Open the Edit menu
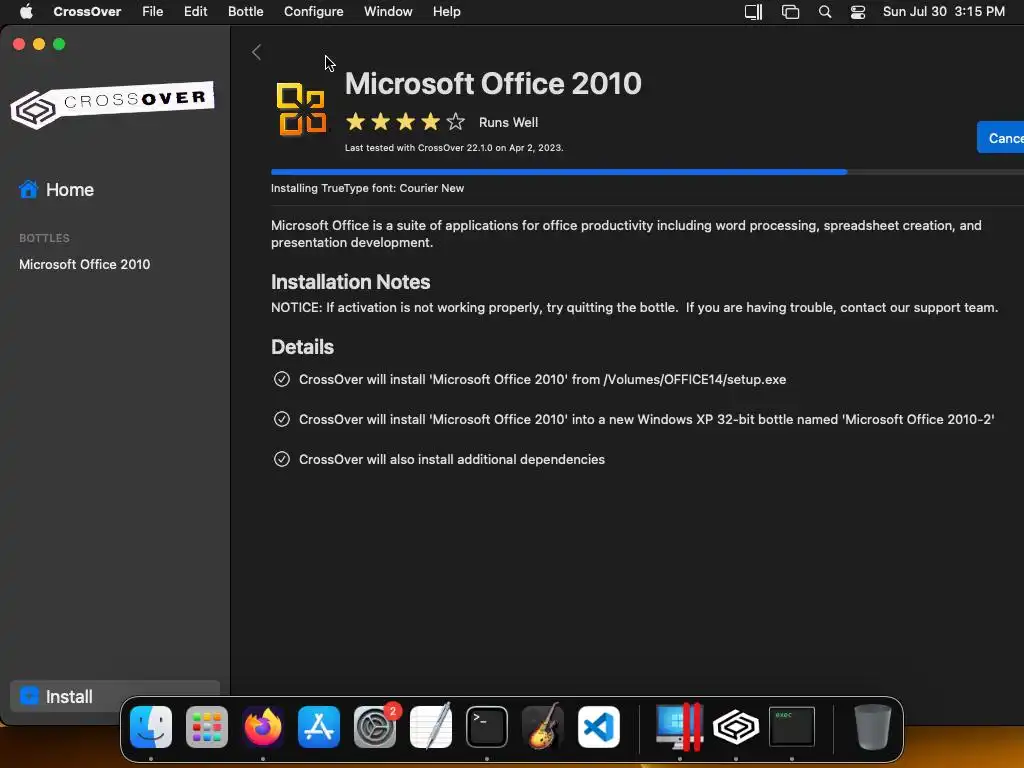Viewport: 1024px width, 768px height. [x=195, y=12]
